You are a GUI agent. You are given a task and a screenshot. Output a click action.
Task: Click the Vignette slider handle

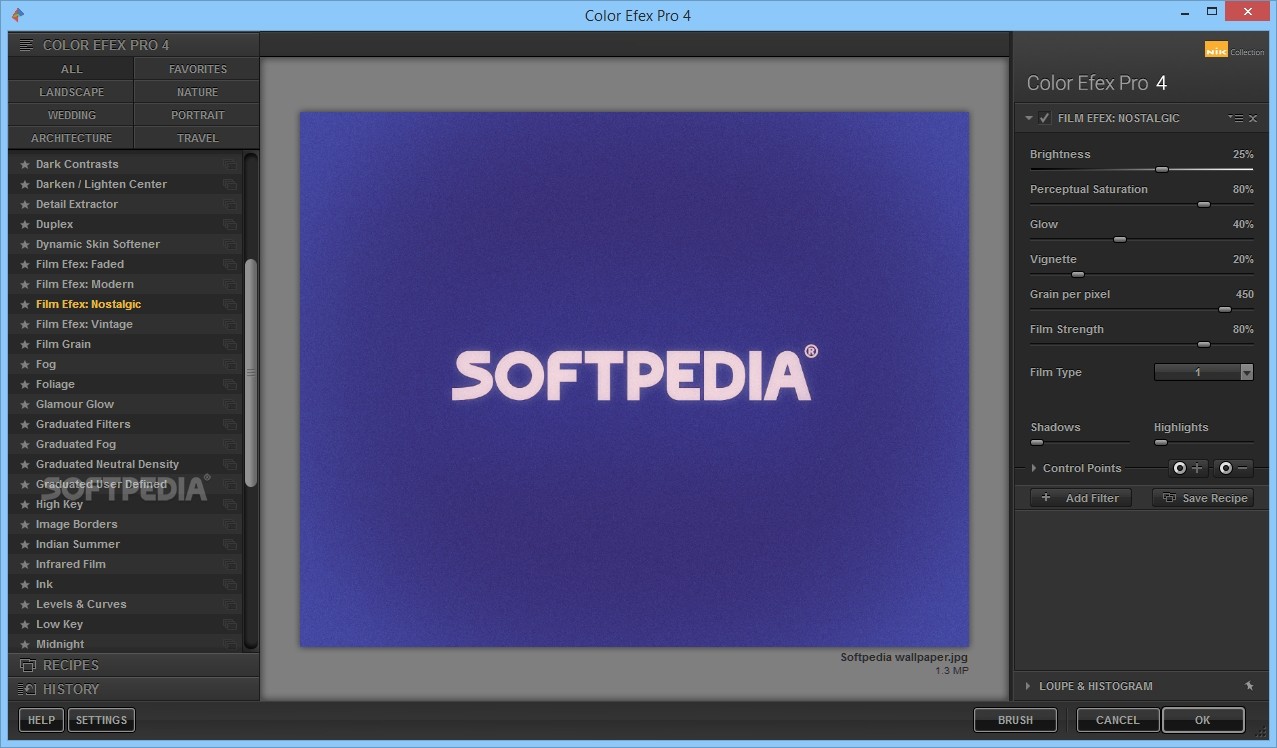click(x=1077, y=275)
